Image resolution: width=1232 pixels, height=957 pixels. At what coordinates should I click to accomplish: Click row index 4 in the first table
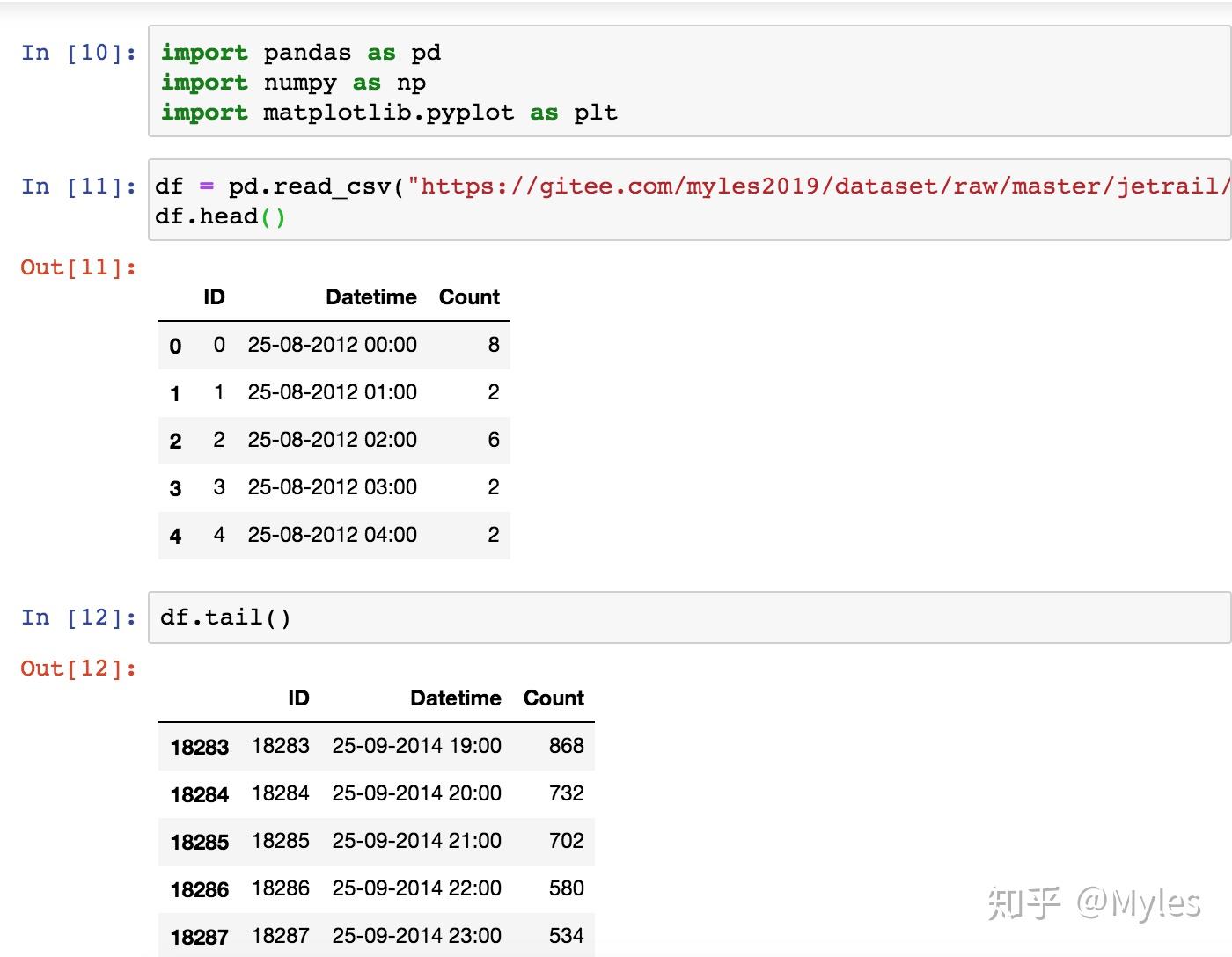[x=175, y=536]
